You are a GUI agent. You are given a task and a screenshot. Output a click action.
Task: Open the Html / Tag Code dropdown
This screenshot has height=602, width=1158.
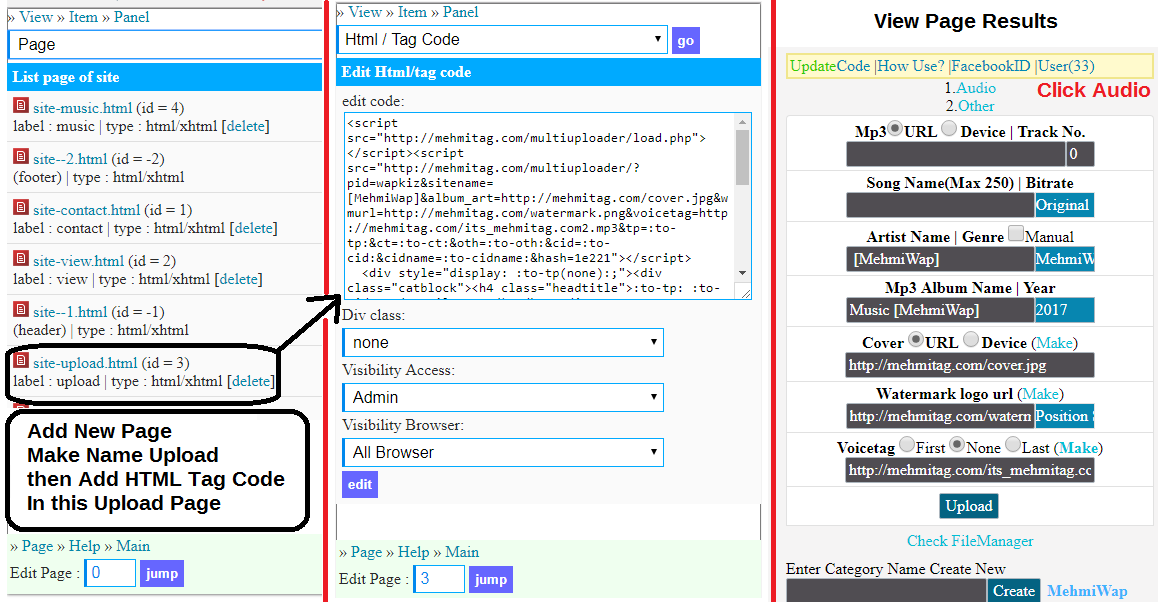502,40
